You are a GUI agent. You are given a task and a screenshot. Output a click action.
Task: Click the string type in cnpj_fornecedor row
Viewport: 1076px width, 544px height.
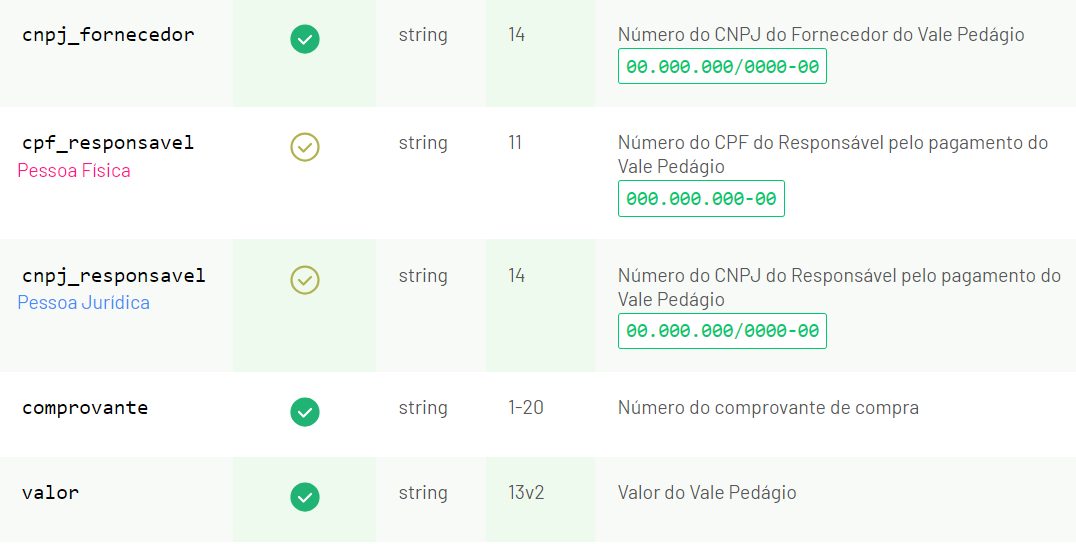(423, 35)
